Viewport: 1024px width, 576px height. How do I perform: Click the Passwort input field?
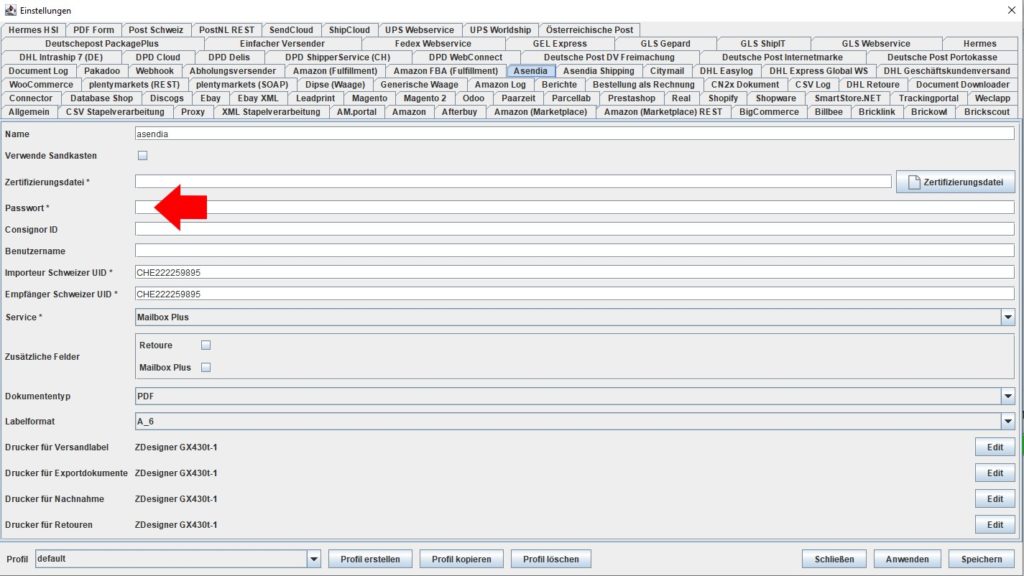[575, 208]
